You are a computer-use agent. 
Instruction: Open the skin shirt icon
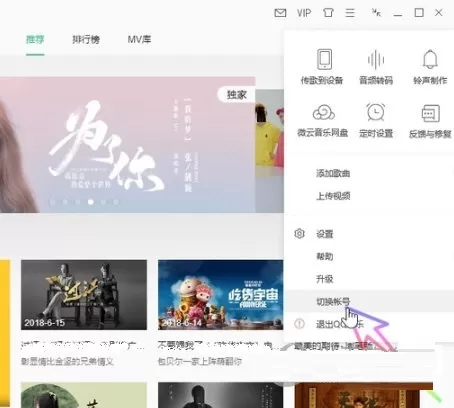coord(328,13)
